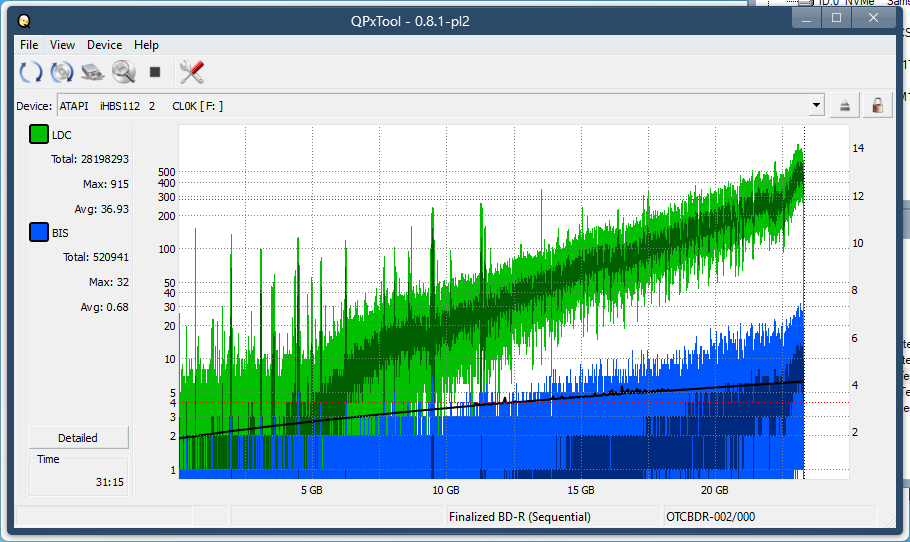
Task: Click the elapsed time 31:15 value
Action: [x=110, y=482]
